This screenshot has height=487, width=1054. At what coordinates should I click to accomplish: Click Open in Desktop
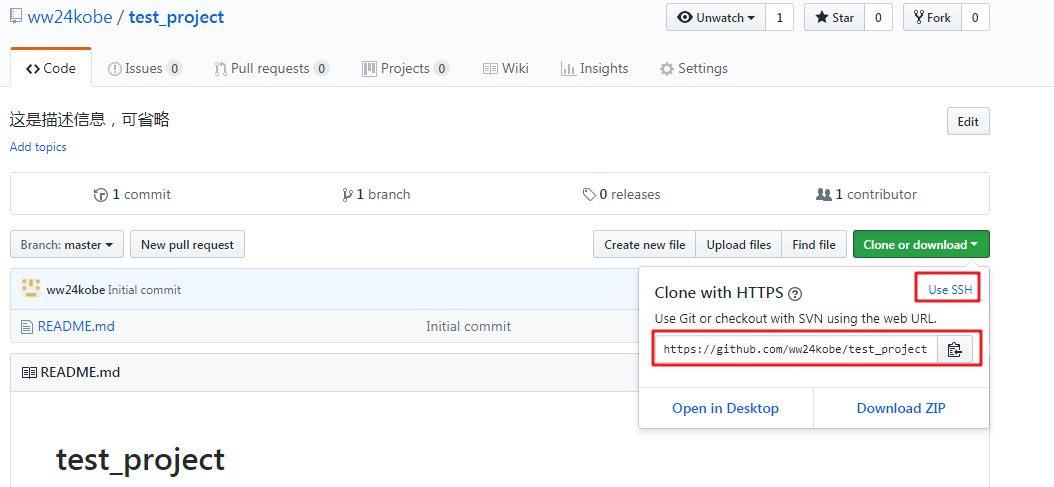click(725, 408)
